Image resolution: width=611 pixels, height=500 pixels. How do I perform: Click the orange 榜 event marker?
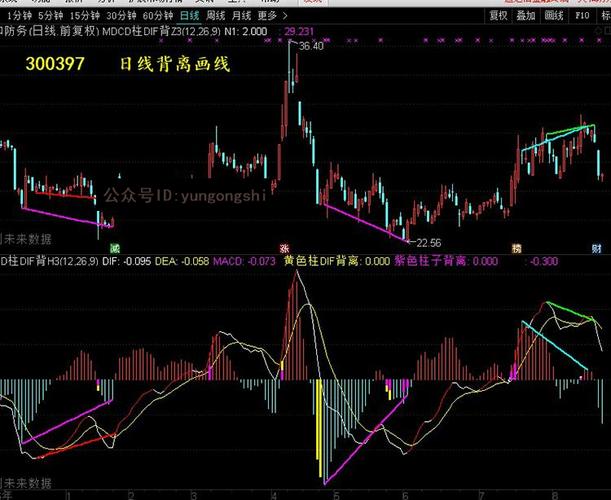pos(517,248)
